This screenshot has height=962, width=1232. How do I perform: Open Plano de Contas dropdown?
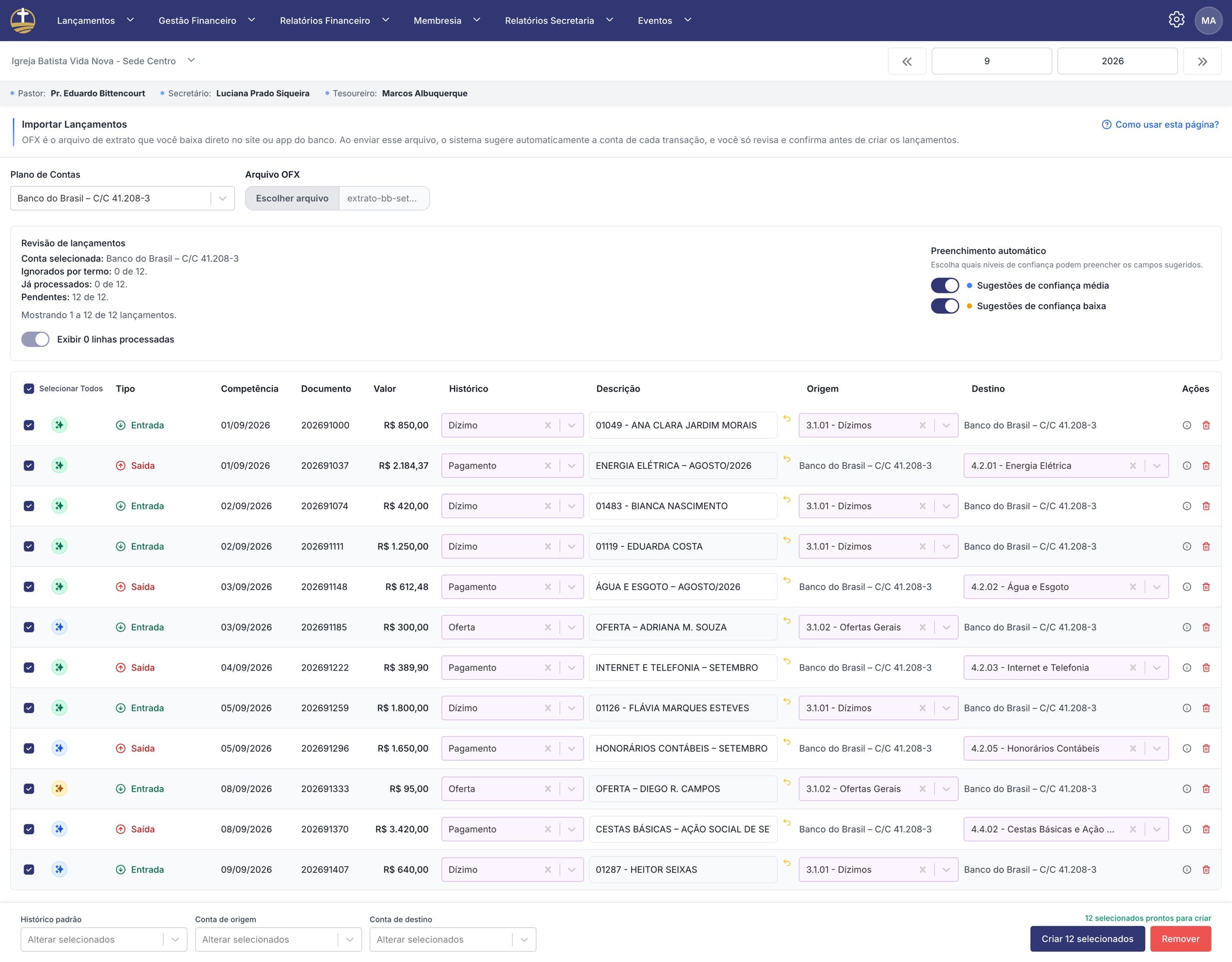click(122, 199)
